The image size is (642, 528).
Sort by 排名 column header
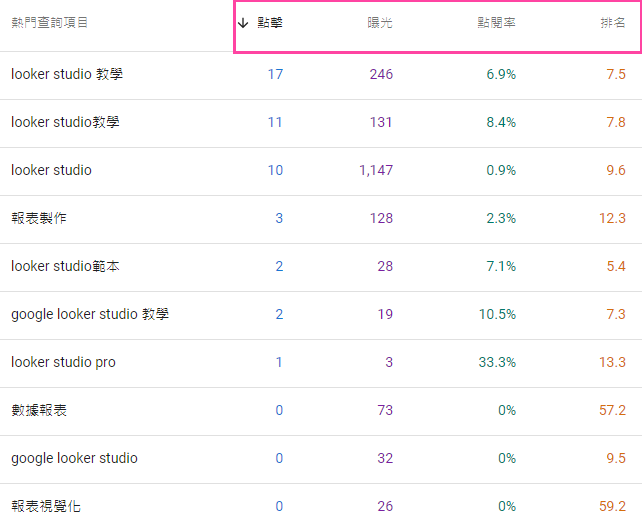613,23
